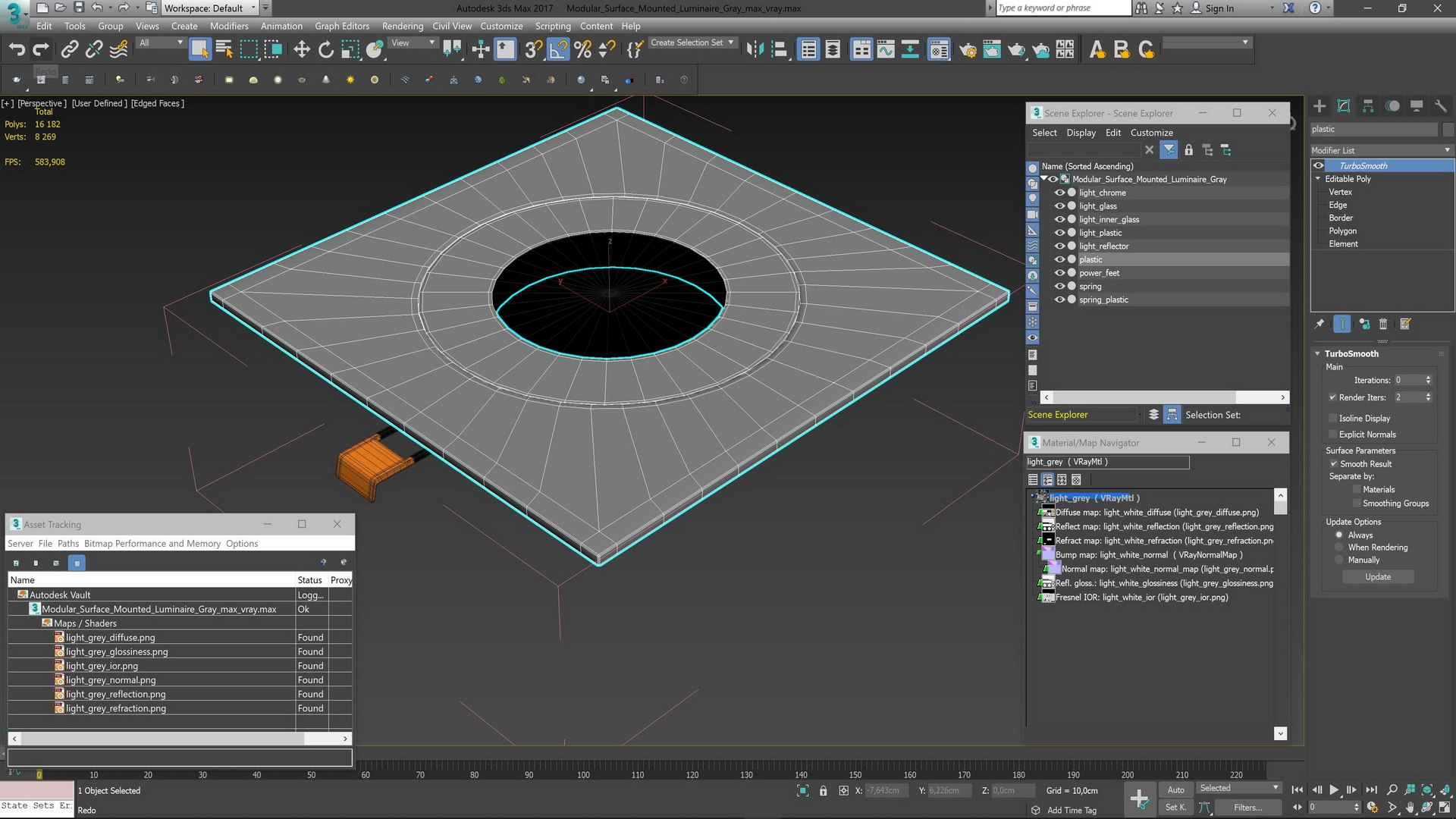Click the Utilities wrench panel icon
Screen dimensions: 1456x819
tap(1441, 106)
